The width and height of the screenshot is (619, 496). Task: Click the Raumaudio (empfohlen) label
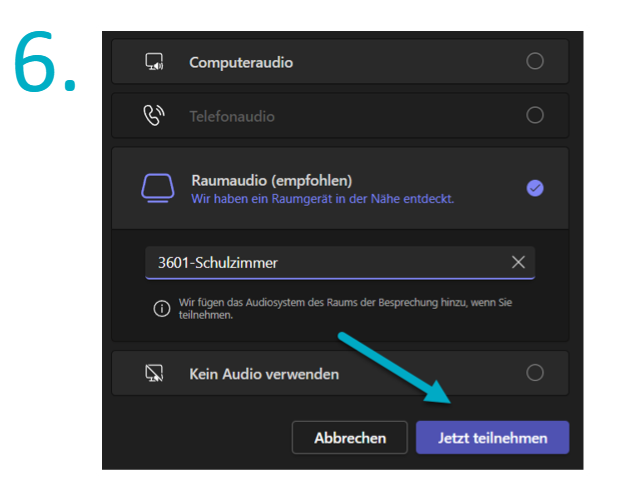tap(272, 180)
